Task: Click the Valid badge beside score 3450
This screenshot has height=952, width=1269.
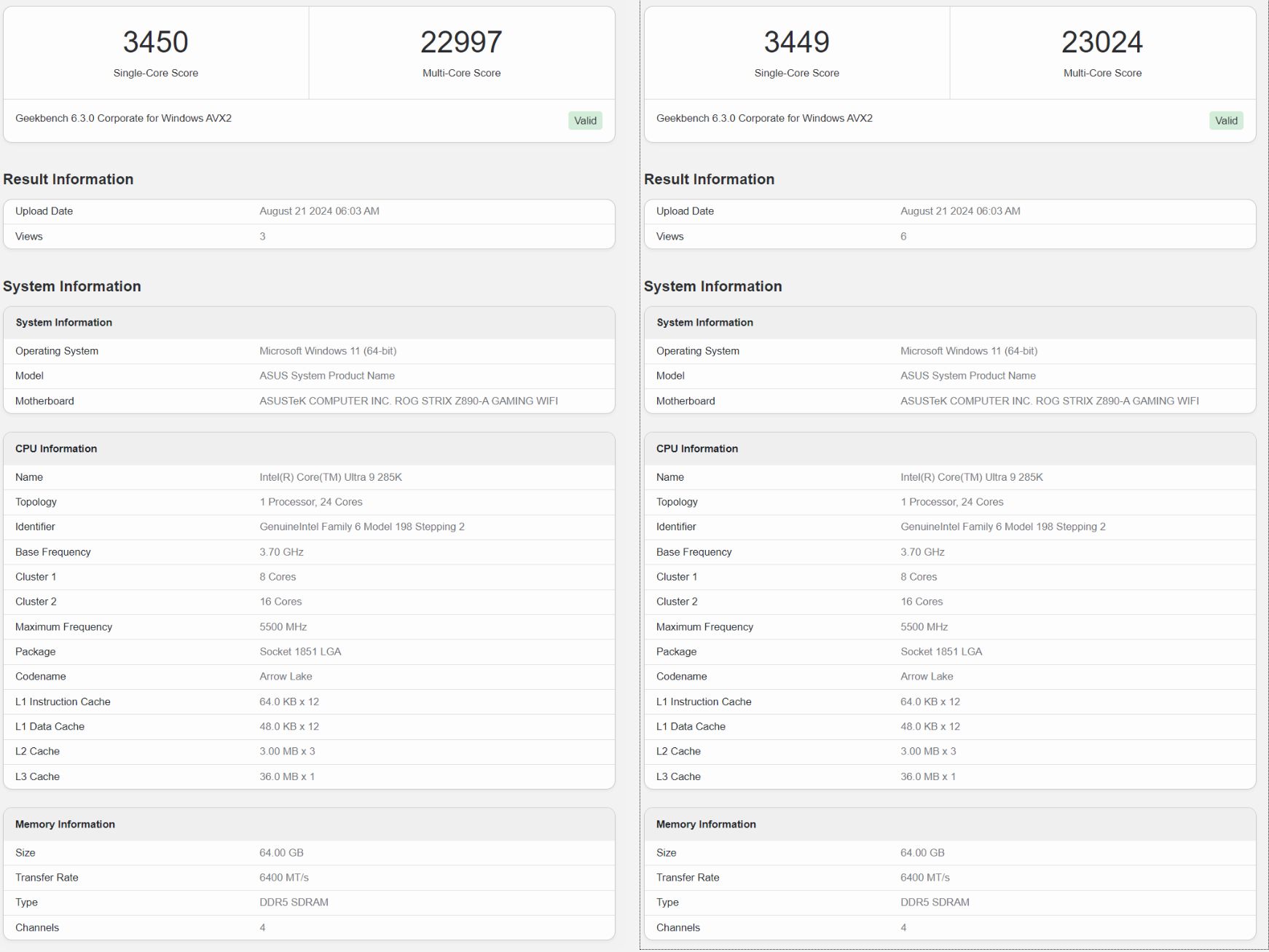Action: click(x=585, y=121)
